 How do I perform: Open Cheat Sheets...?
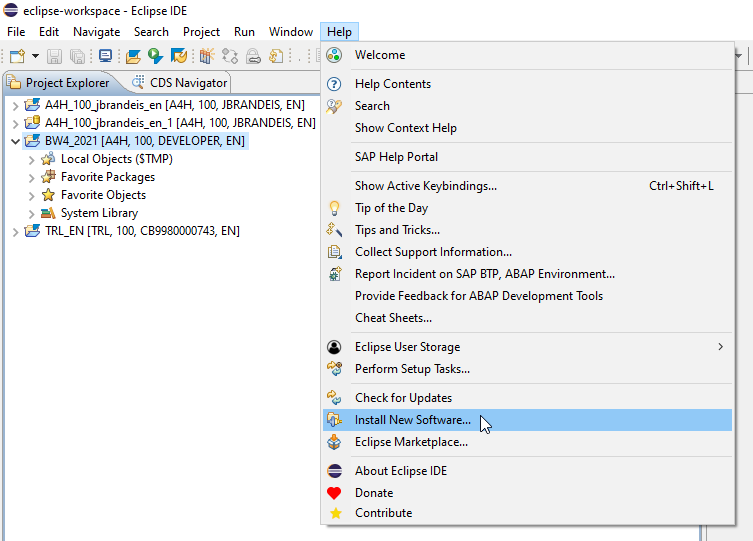pos(527,318)
